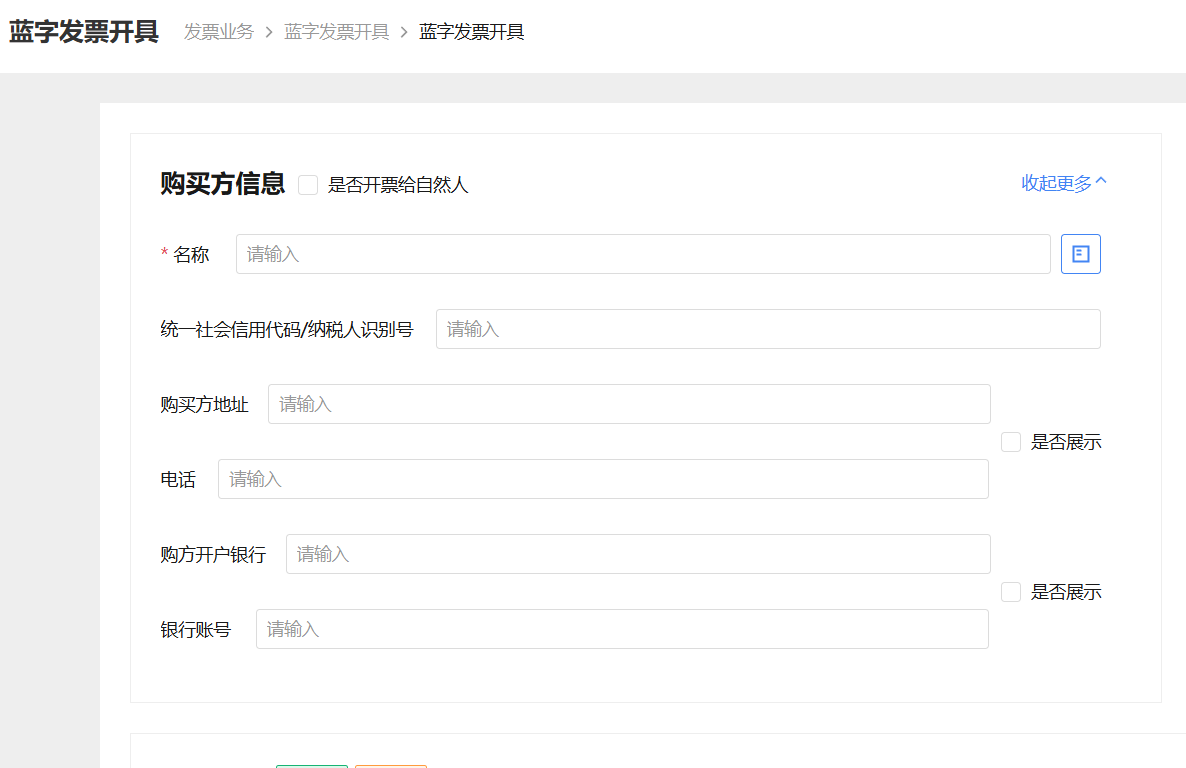Enable 是否展示 for address and phone

(1011, 442)
